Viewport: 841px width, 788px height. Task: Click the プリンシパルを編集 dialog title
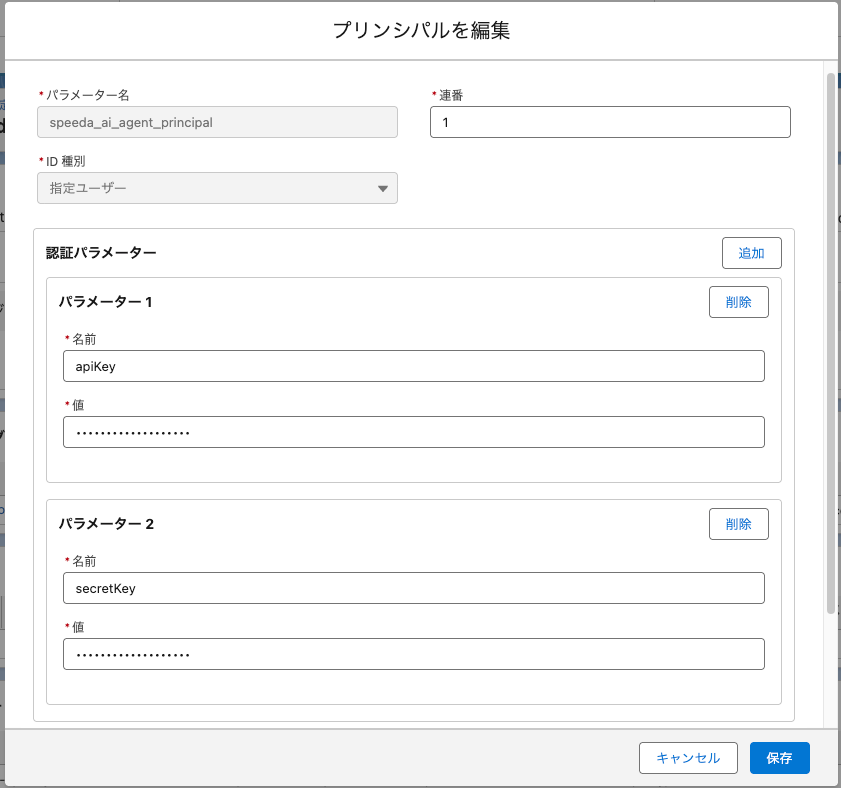tap(421, 30)
